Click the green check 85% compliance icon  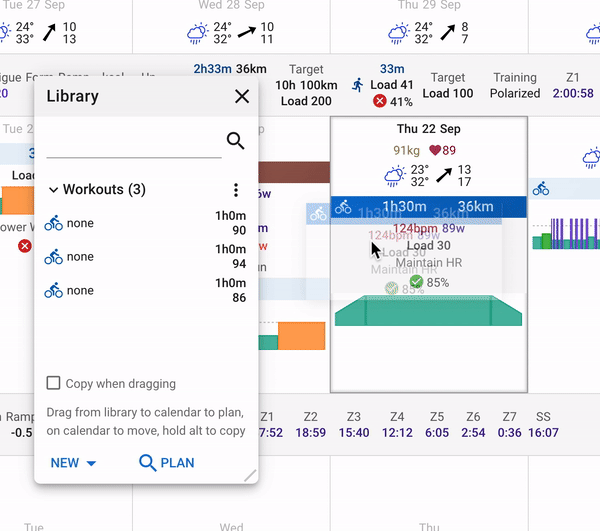click(416, 282)
